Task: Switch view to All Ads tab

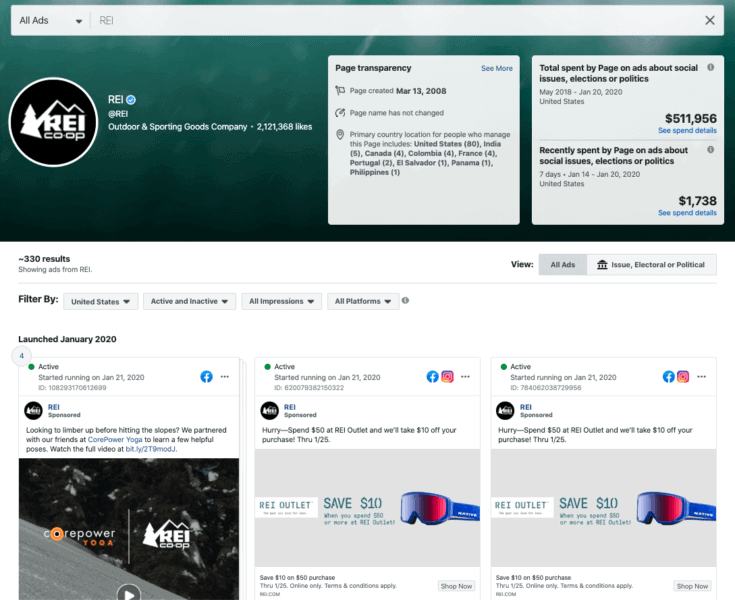Action: [562, 264]
